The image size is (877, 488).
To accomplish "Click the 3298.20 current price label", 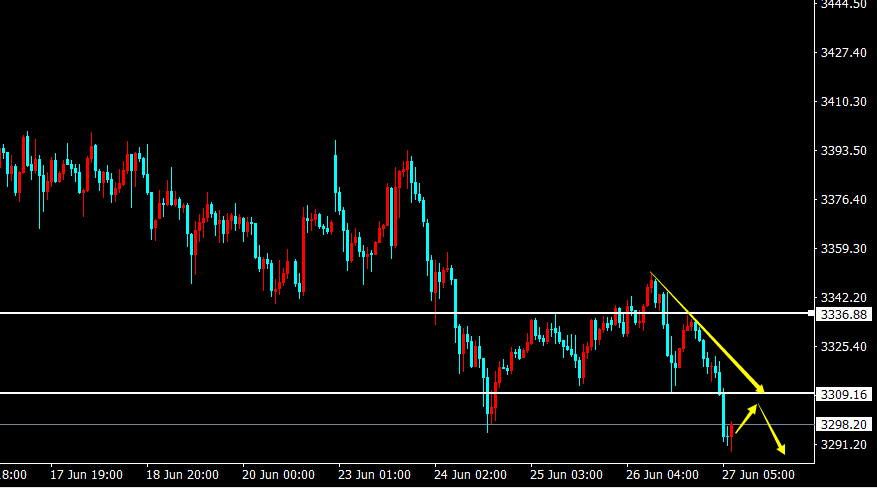I will point(843,425).
